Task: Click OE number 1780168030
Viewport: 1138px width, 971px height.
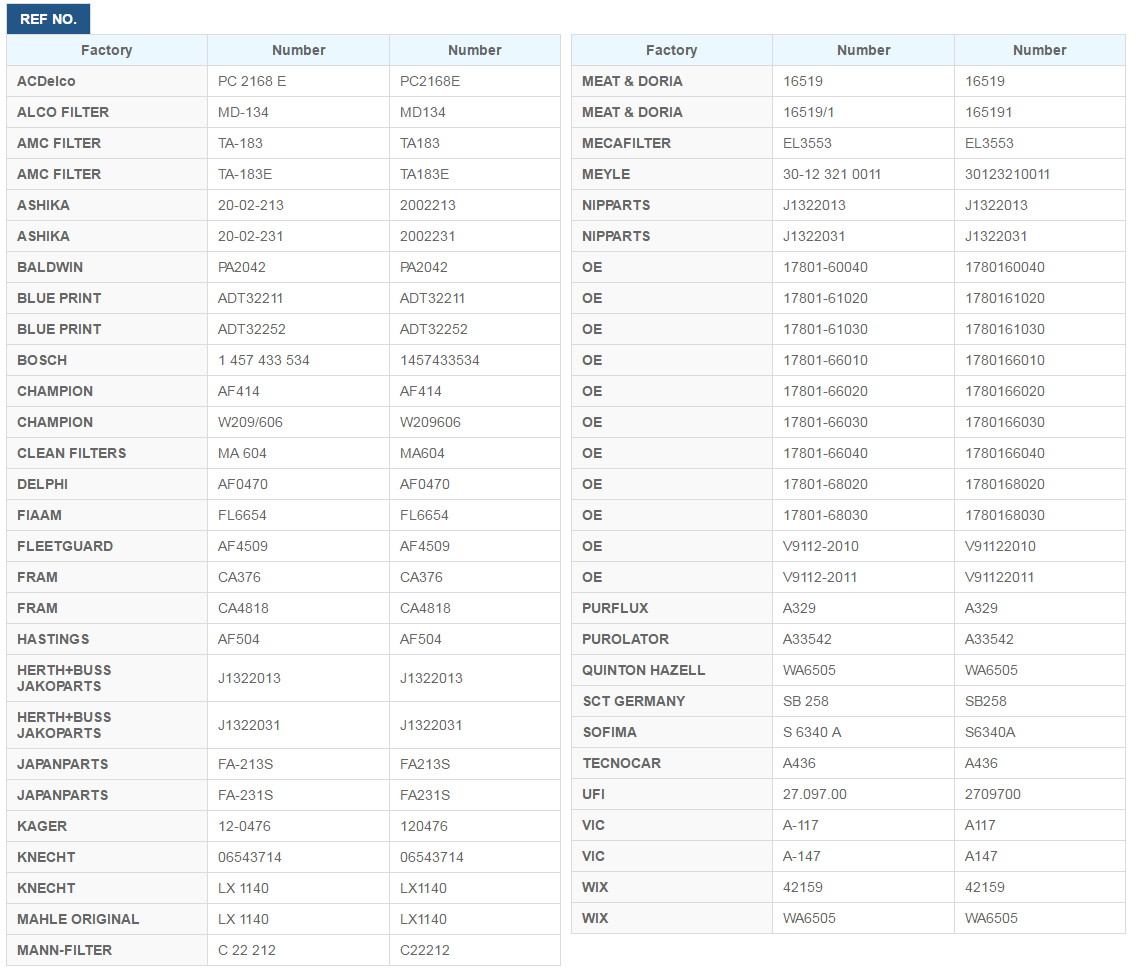Action: [1005, 515]
